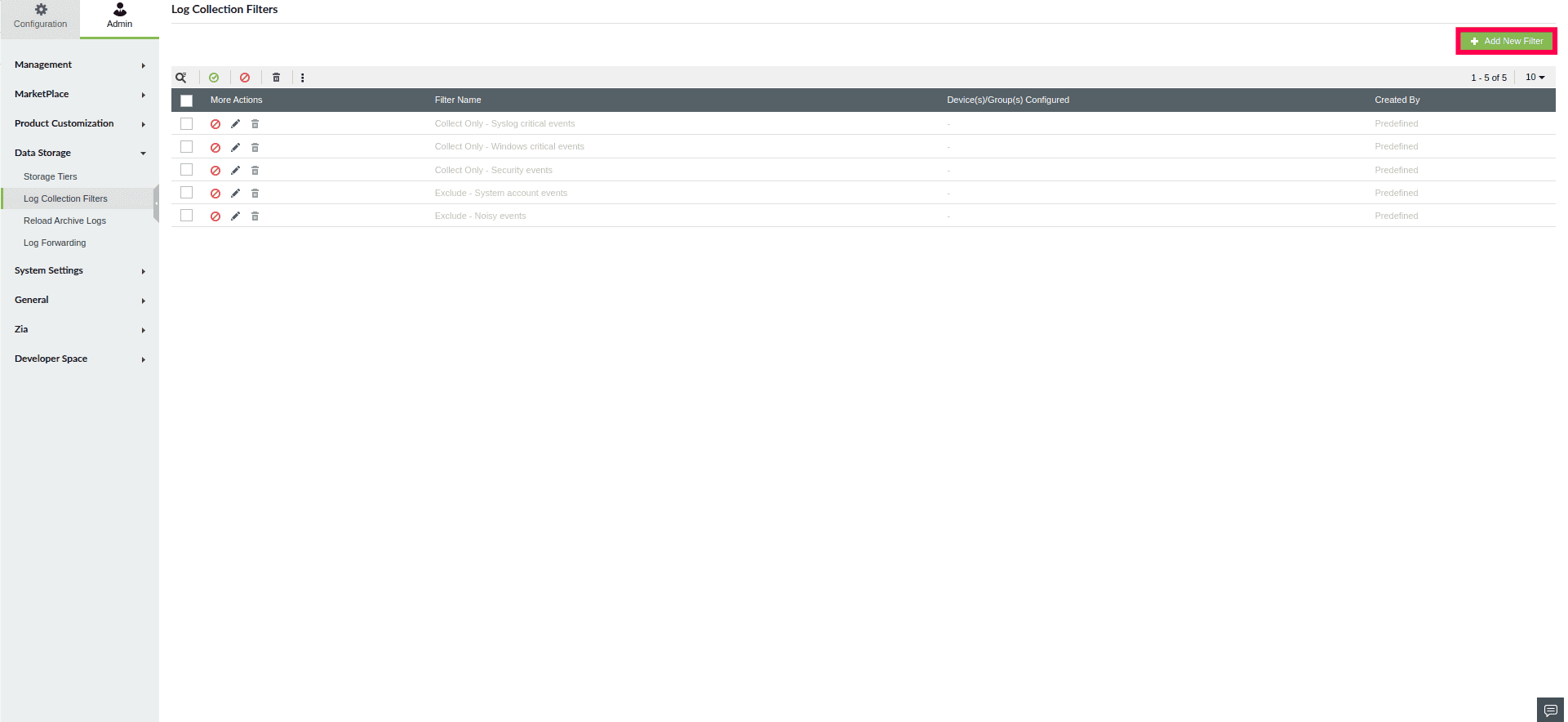Expand the MarketPlace menu section

[x=79, y=94]
